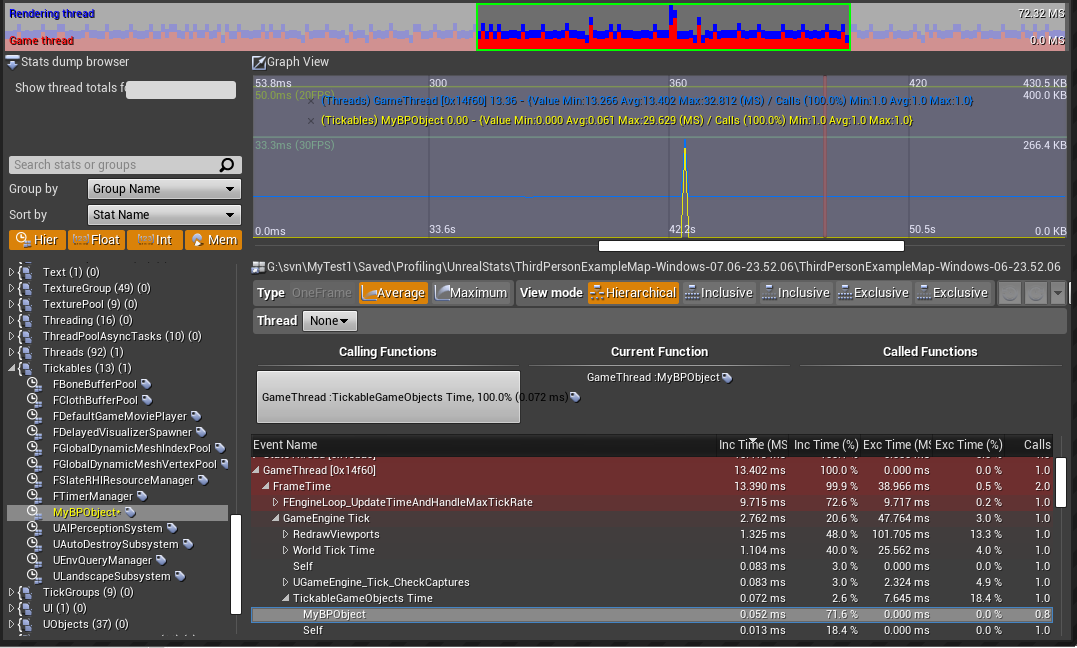Image resolution: width=1077 pixels, height=648 pixels.
Task: Click the tag icon next to MyBPObject in tree
Action: [131, 512]
